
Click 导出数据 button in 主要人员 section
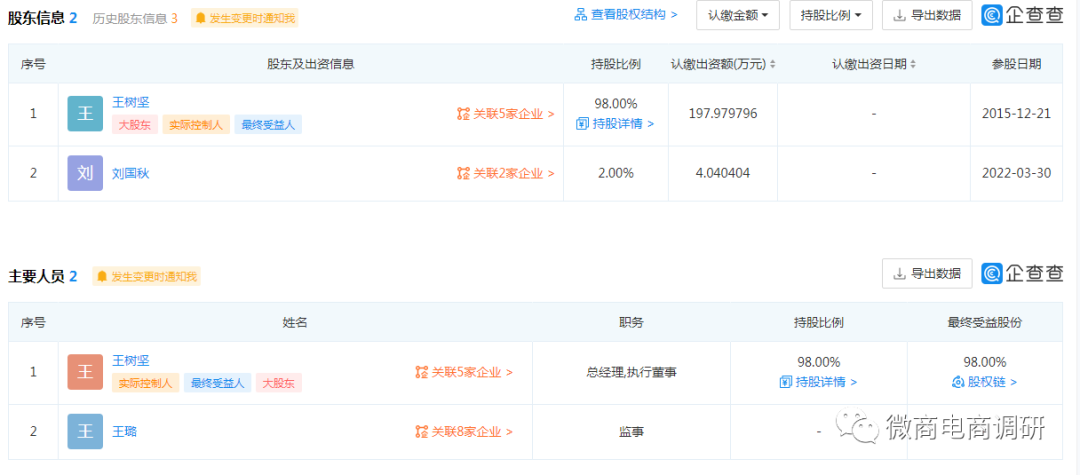pos(926,273)
